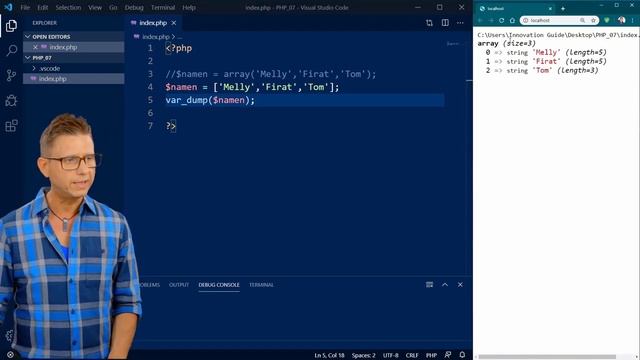Go to browser home page

(x=512, y=20)
